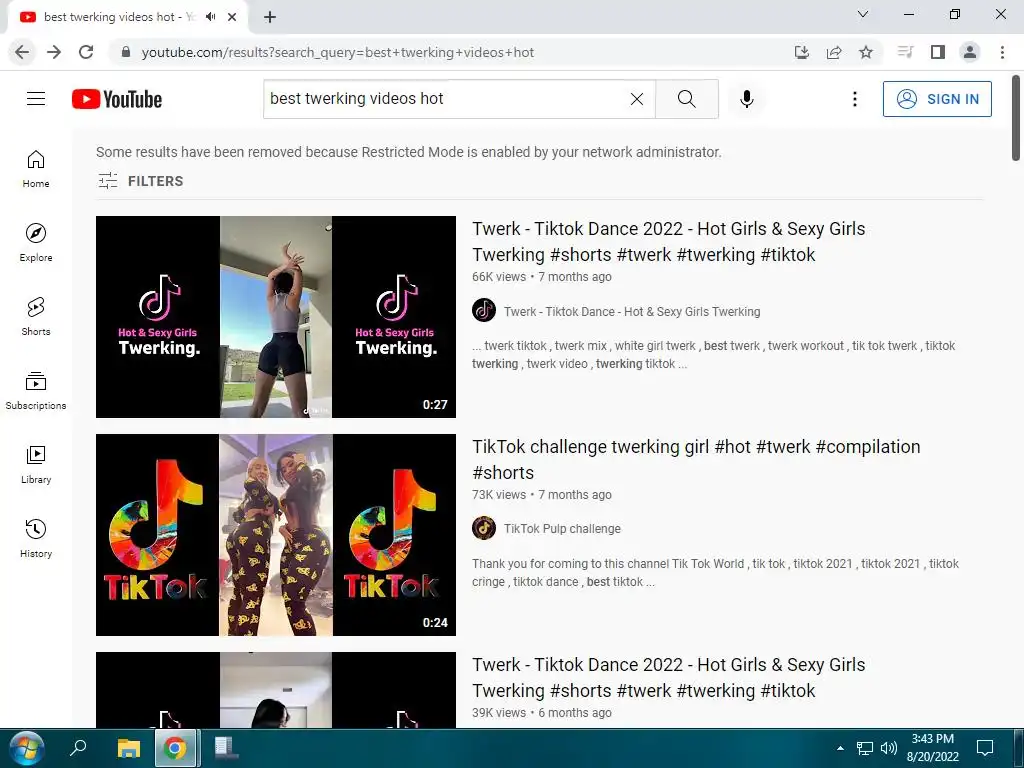Bookmark this page with star icon

coord(866,52)
